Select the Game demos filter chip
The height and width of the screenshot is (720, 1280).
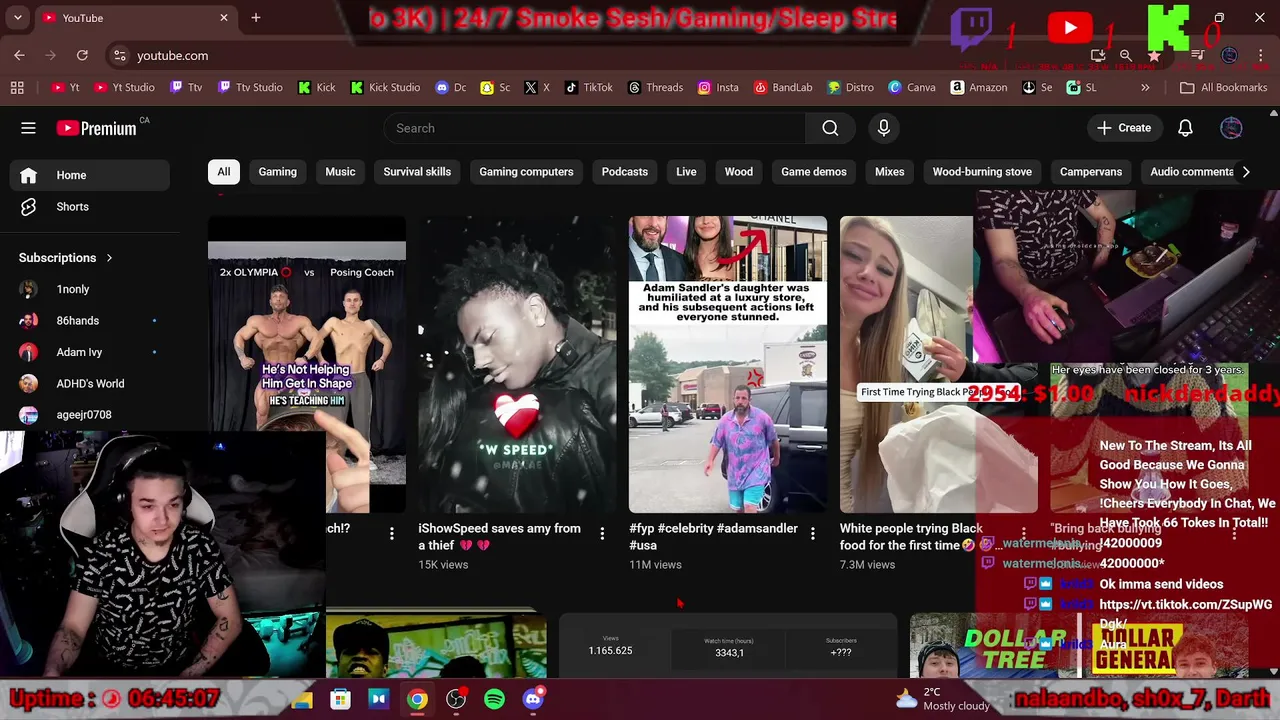814,172
